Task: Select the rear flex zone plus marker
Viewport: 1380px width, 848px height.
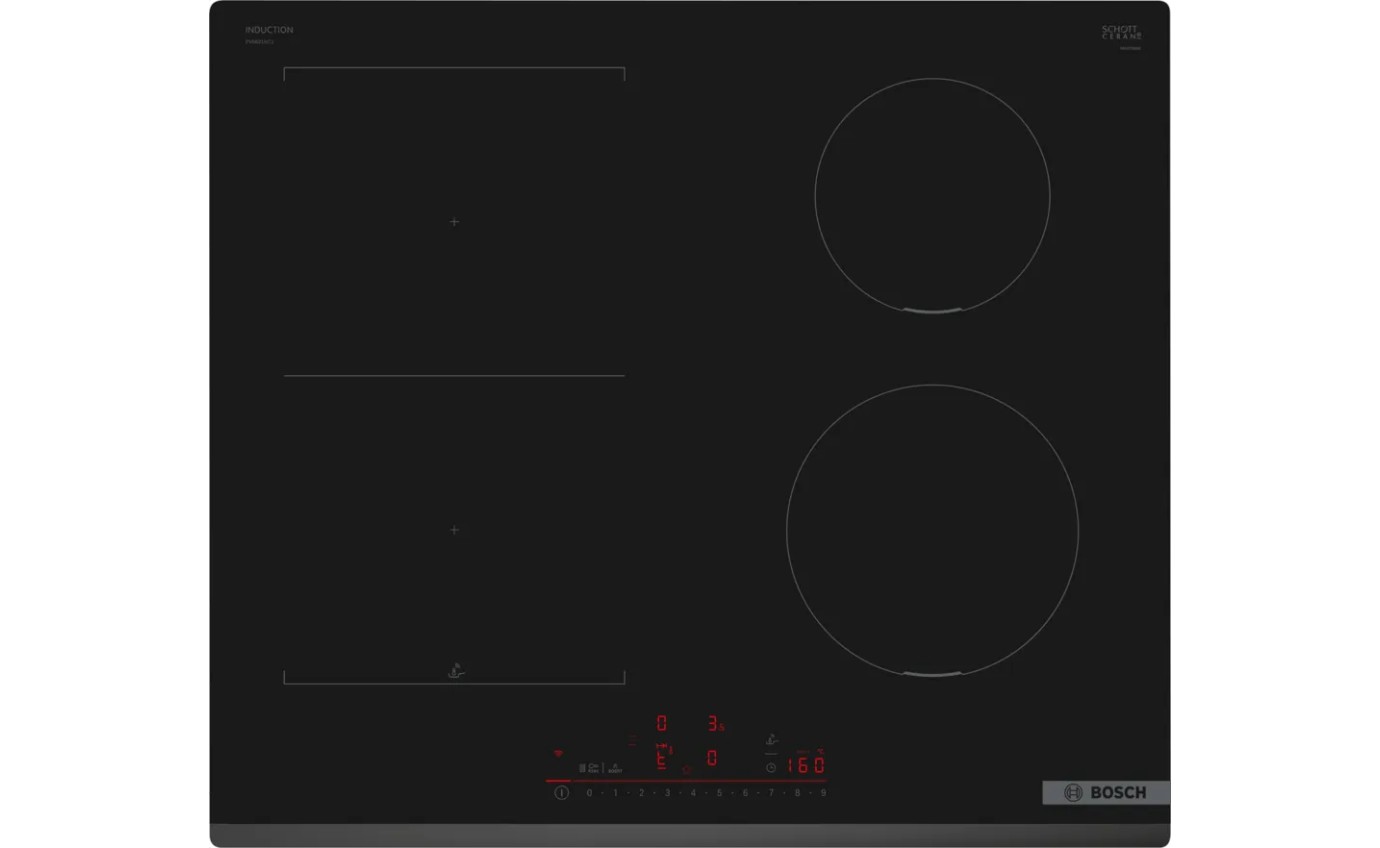Action: point(454,221)
